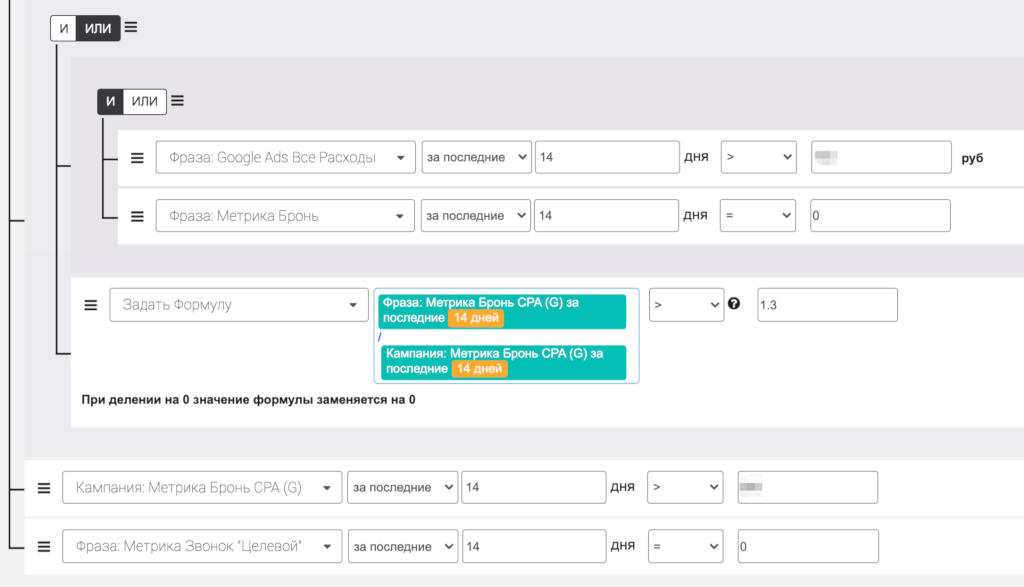Click 'При делении на 0' note text

pos(248,400)
